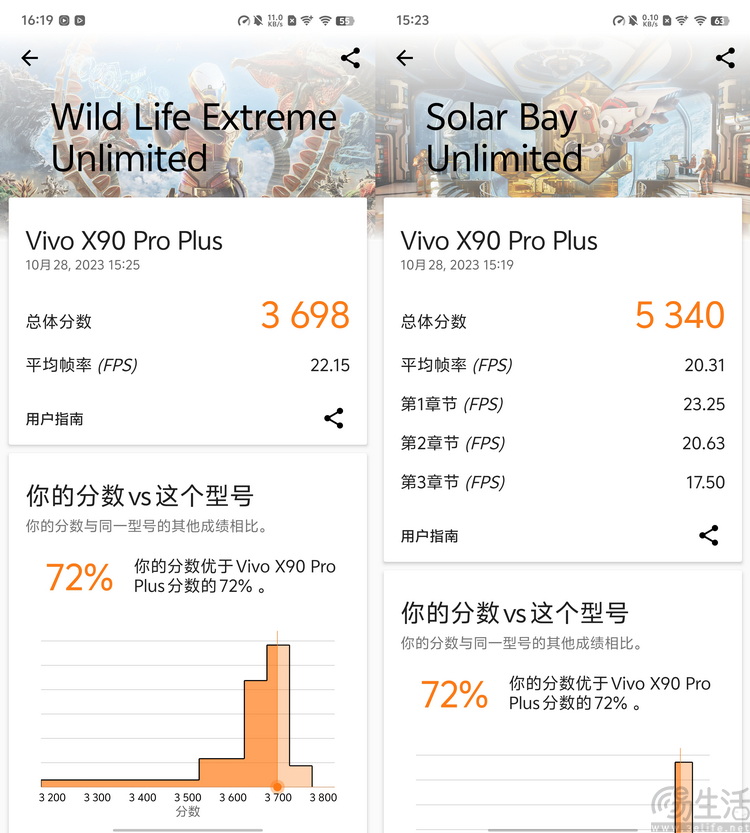Viewport: 750px width, 833px height.
Task: Tap muted bell icon in right status bar
Action: 633,21
